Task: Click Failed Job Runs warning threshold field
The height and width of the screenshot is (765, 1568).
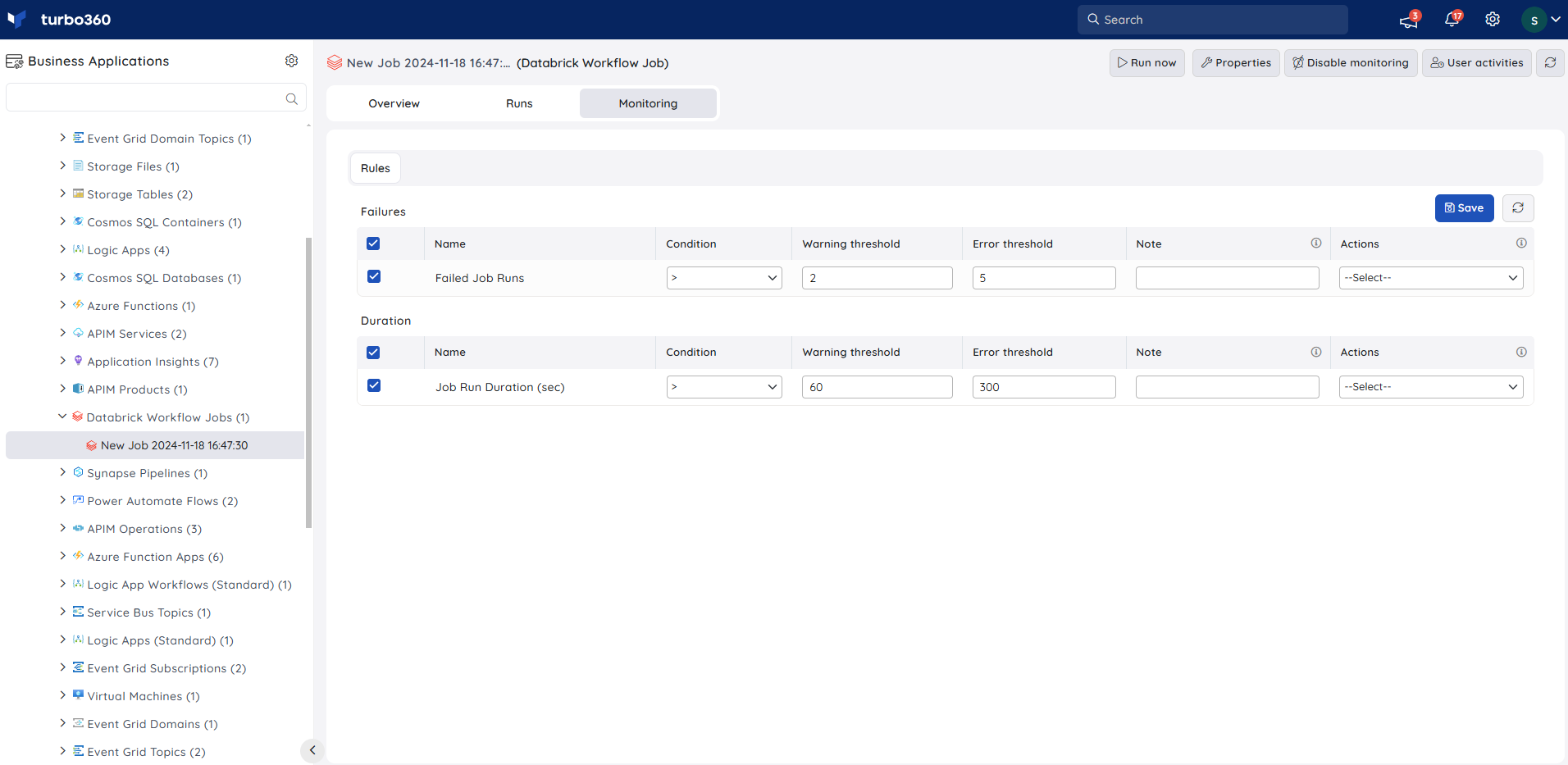Action: point(877,278)
